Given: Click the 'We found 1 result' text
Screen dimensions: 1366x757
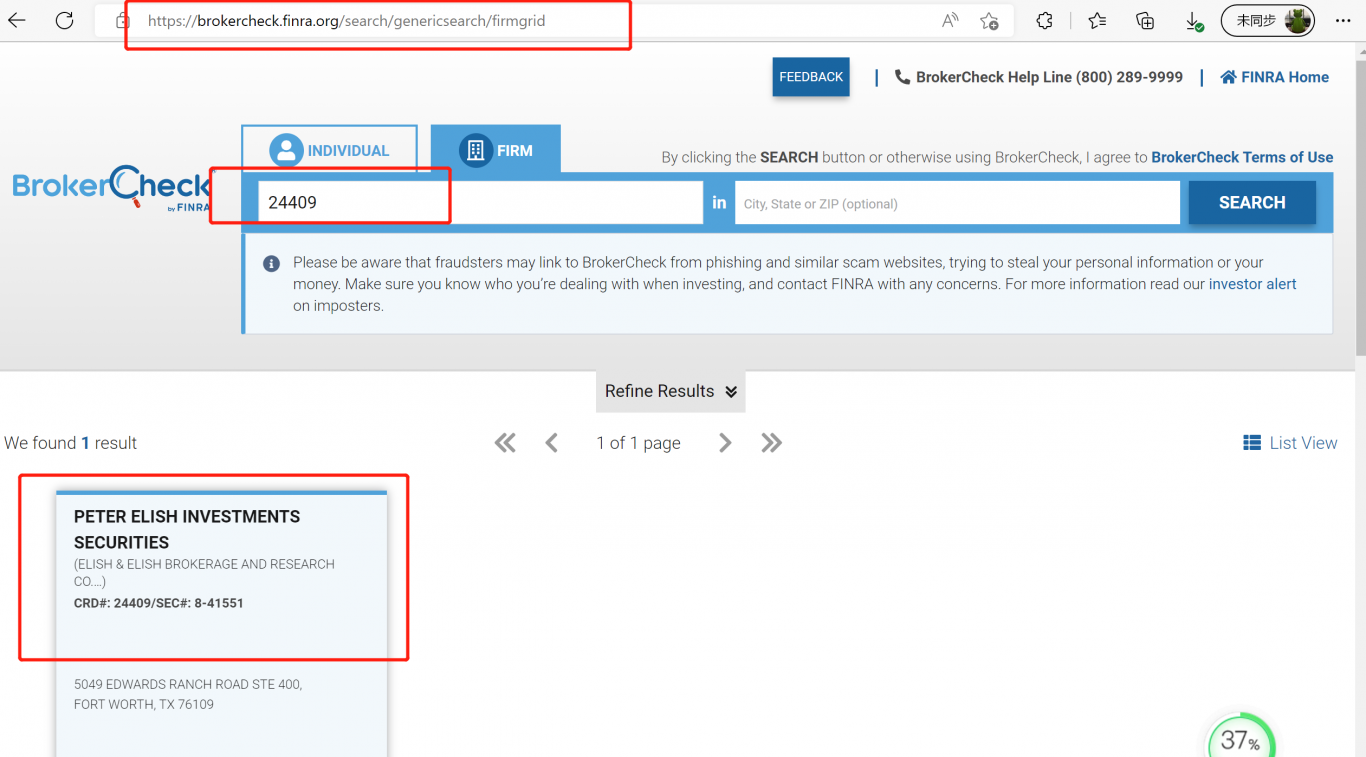Looking at the screenshot, I should pyautogui.click(x=70, y=443).
